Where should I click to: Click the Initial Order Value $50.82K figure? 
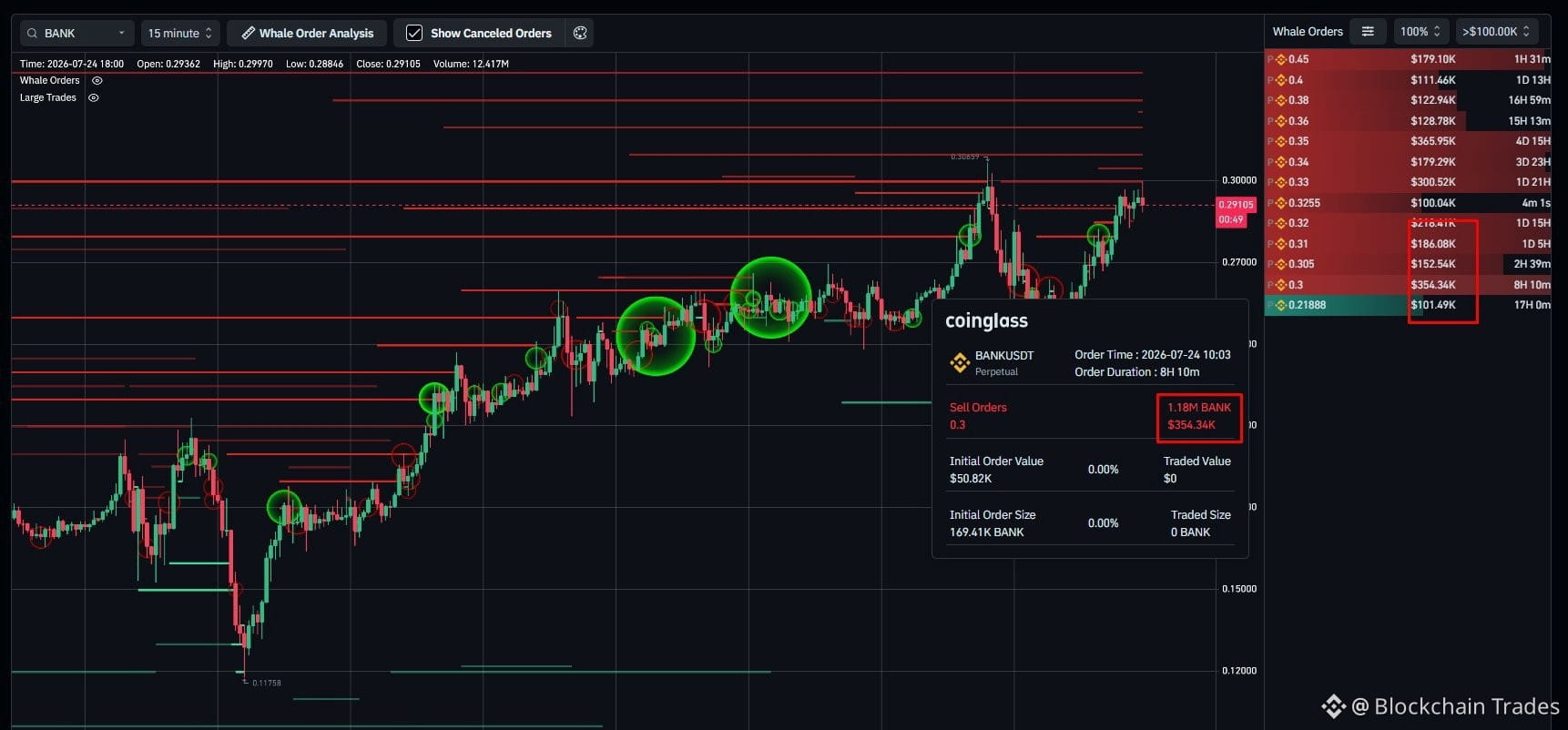(971, 479)
